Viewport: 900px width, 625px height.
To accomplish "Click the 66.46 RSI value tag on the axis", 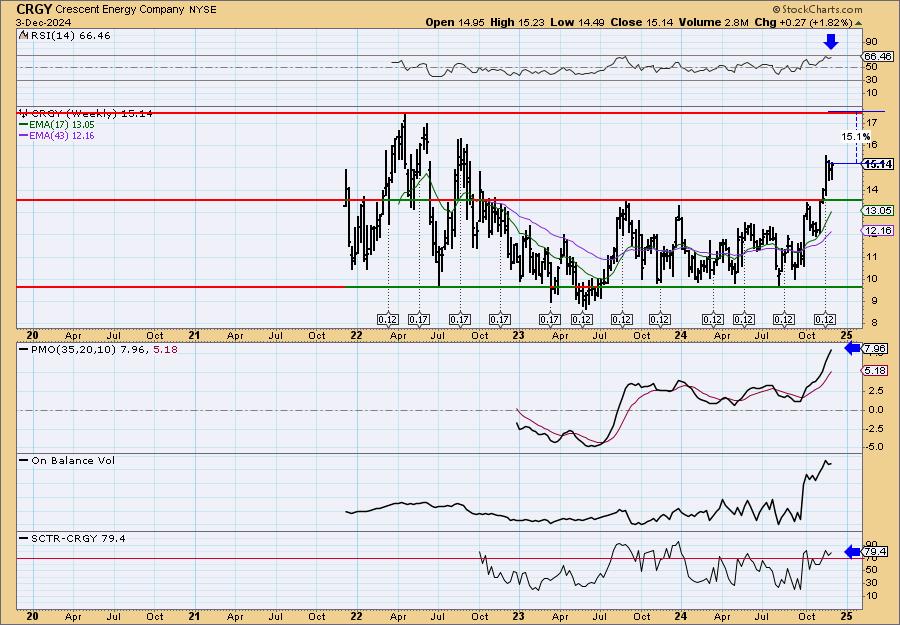I will (878, 56).
